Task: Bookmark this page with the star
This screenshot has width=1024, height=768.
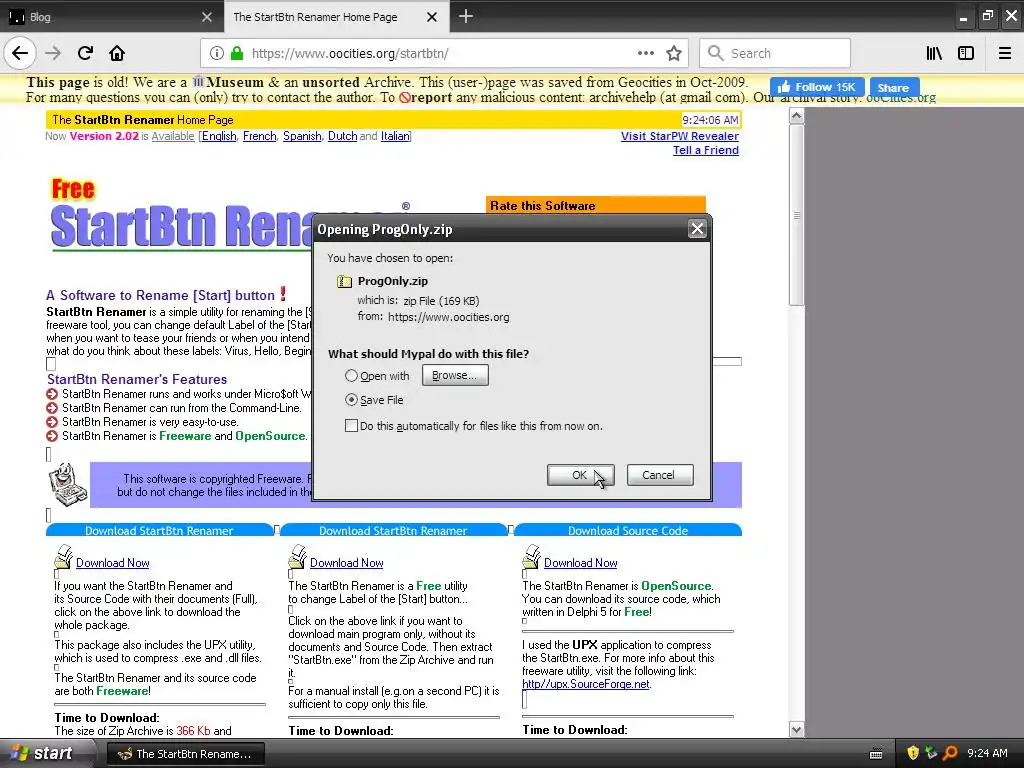Action: pos(674,53)
